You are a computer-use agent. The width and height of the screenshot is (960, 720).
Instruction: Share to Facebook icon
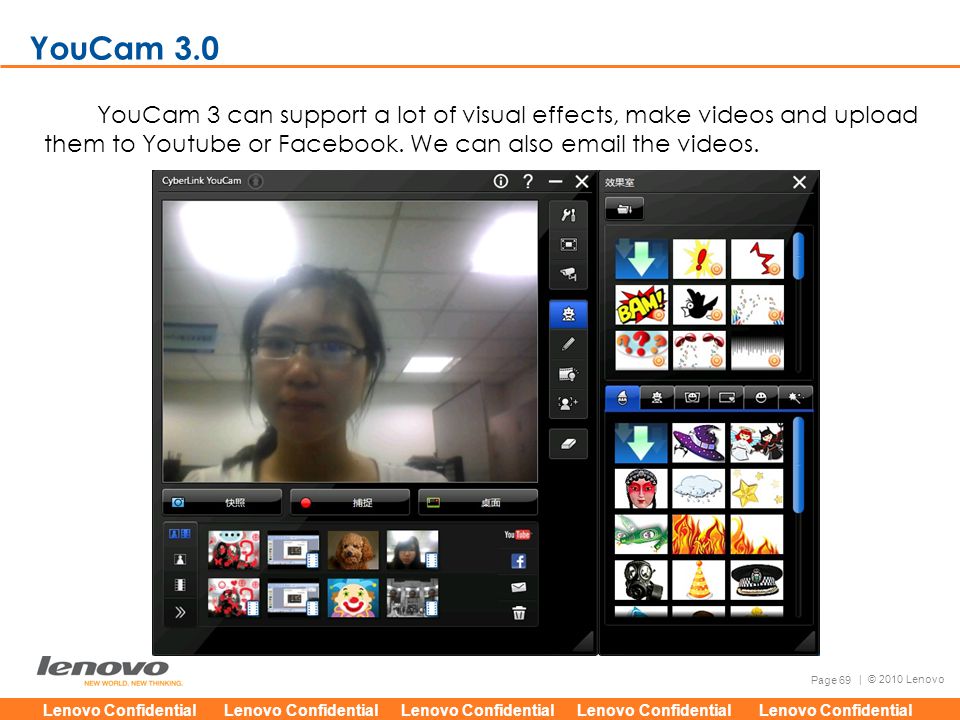coord(519,561)
